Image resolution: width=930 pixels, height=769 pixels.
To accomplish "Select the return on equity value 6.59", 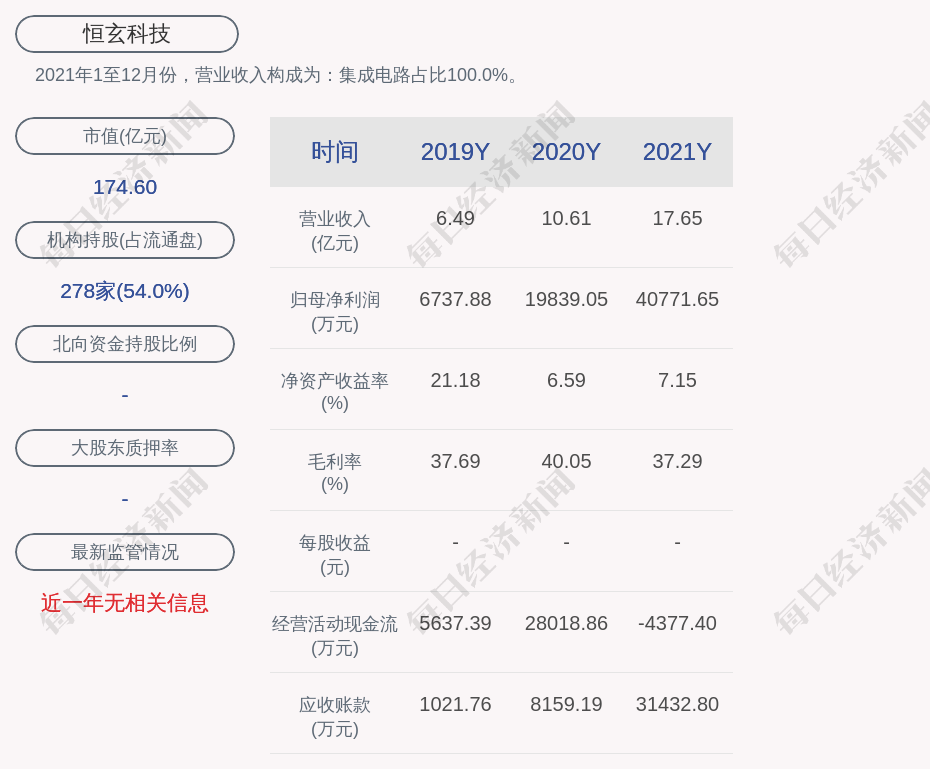I will click(x=566, y=380).
